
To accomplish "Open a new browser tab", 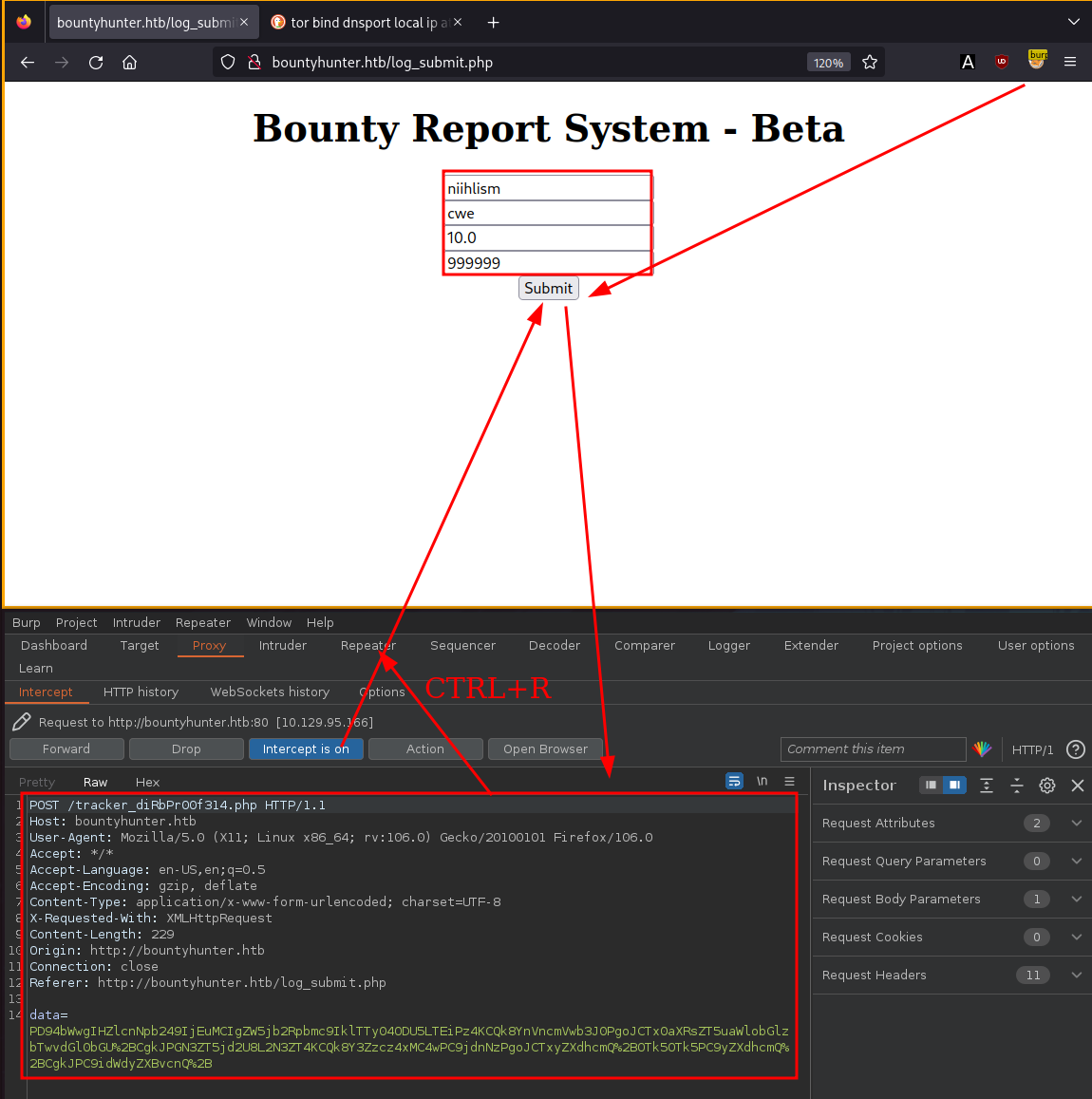I will pyautogui.click(x=493, y=23).
